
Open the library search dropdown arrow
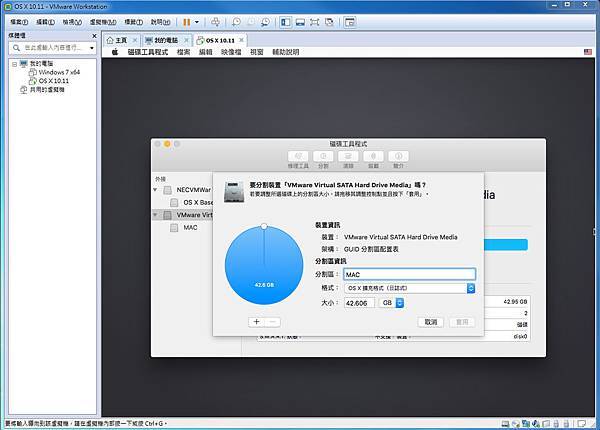pos(92,48)
